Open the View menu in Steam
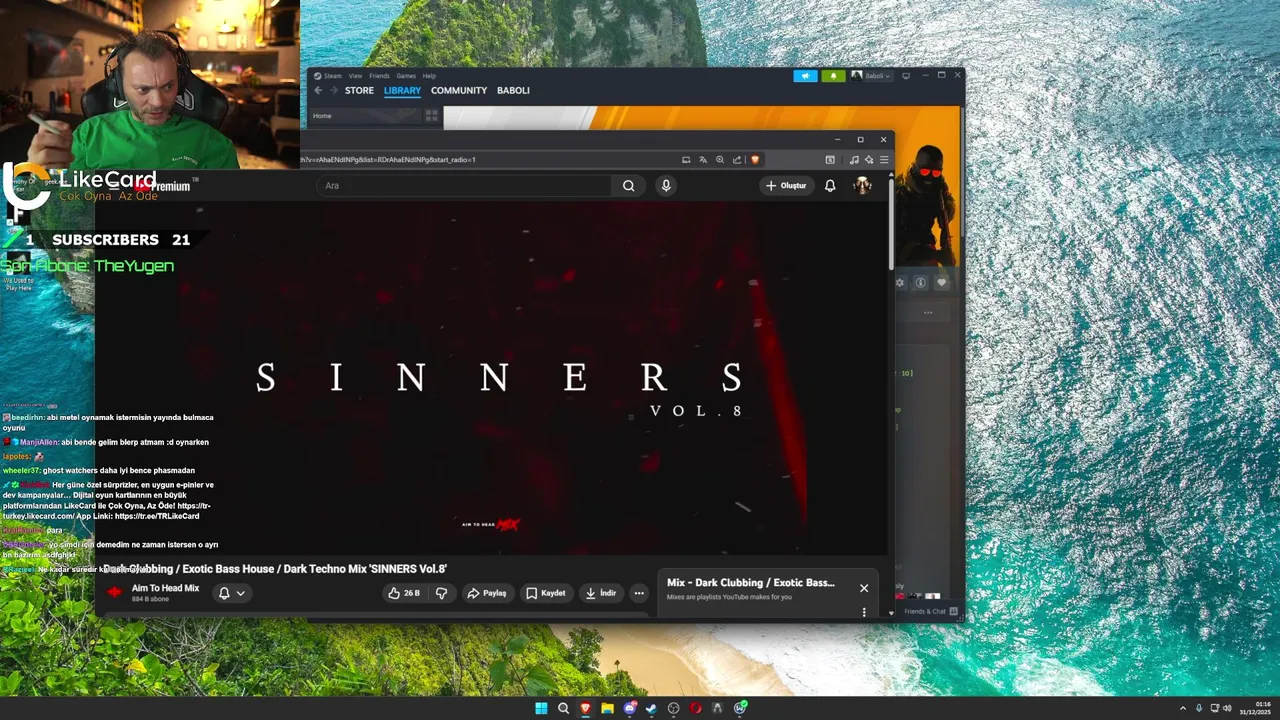1280x720 pixels. click(x=355, y=76)
